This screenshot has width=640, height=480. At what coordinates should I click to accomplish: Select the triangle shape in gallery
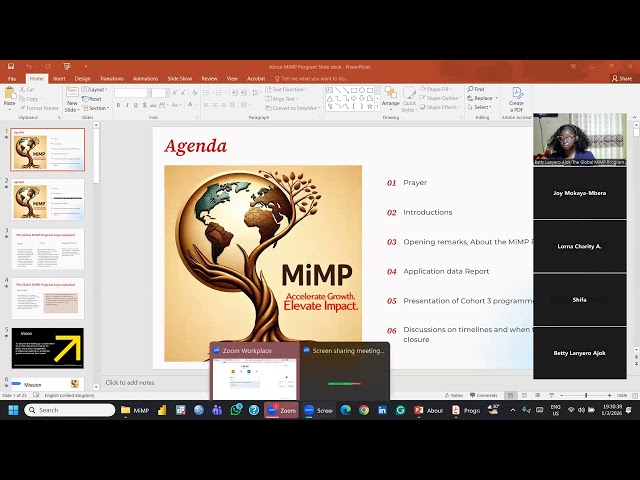click(x=330, y=98)
